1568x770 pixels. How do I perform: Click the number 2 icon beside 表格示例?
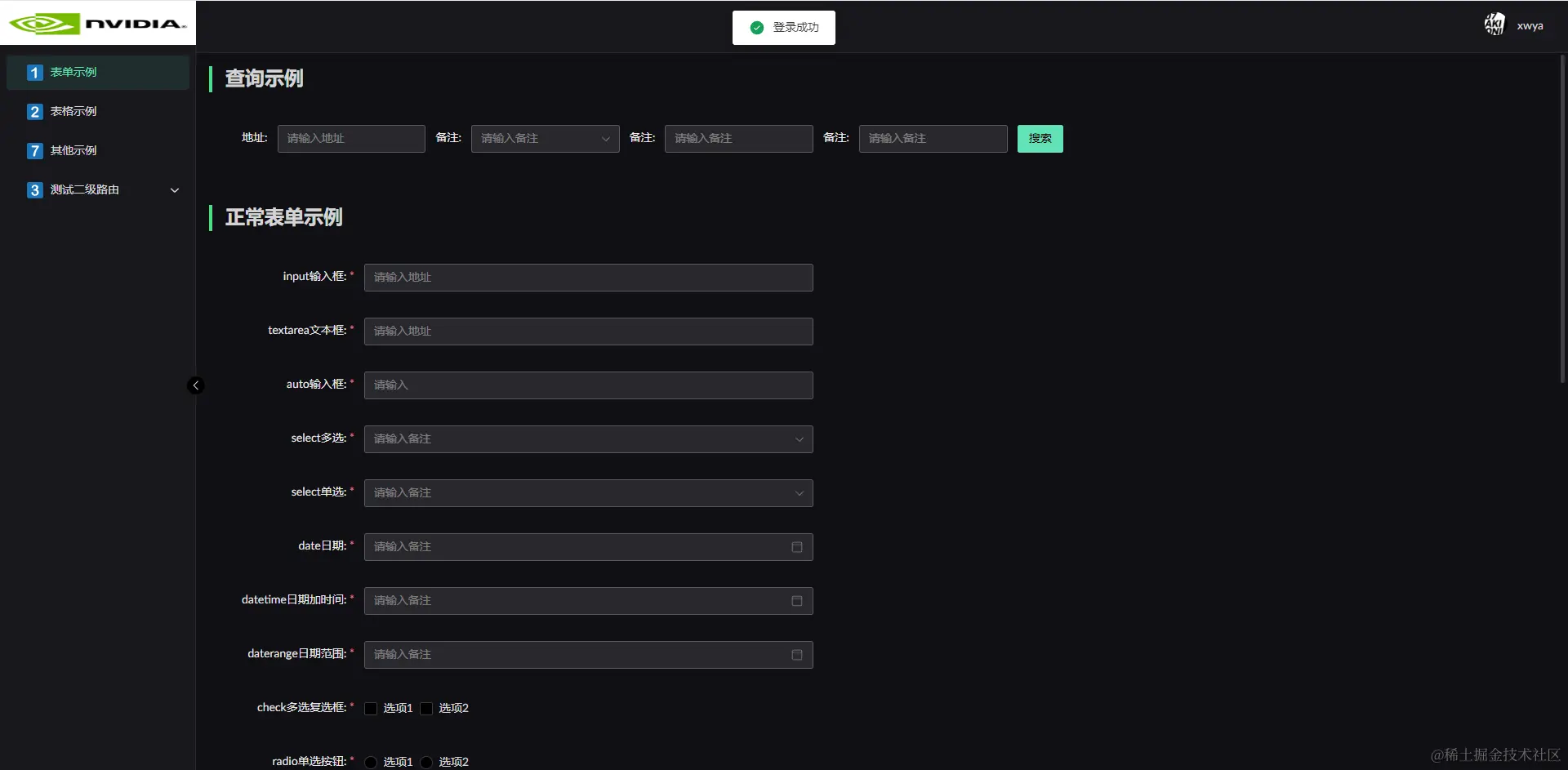[x=34, y=112]
